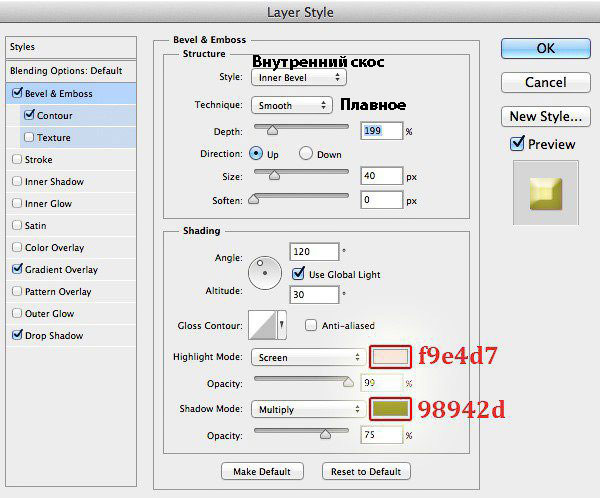The width and height of the screenshot is (600, 498).
Task: Click the Soften pixel field
Action: click(382, 200)
